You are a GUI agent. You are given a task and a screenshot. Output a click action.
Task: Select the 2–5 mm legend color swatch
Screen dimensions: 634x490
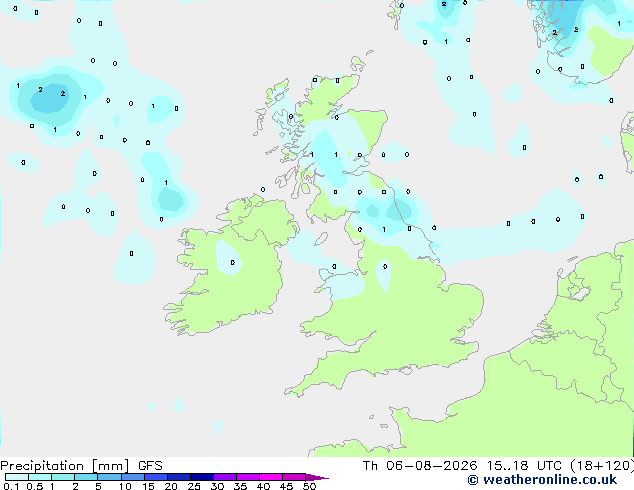pos(86,477)
